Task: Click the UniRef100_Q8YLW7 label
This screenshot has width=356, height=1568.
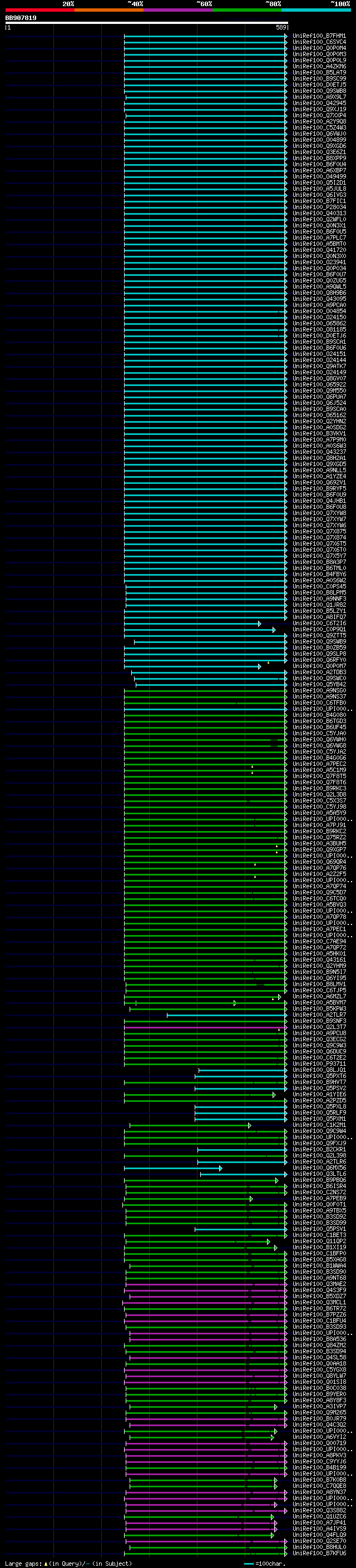Action: point(319,1376)
